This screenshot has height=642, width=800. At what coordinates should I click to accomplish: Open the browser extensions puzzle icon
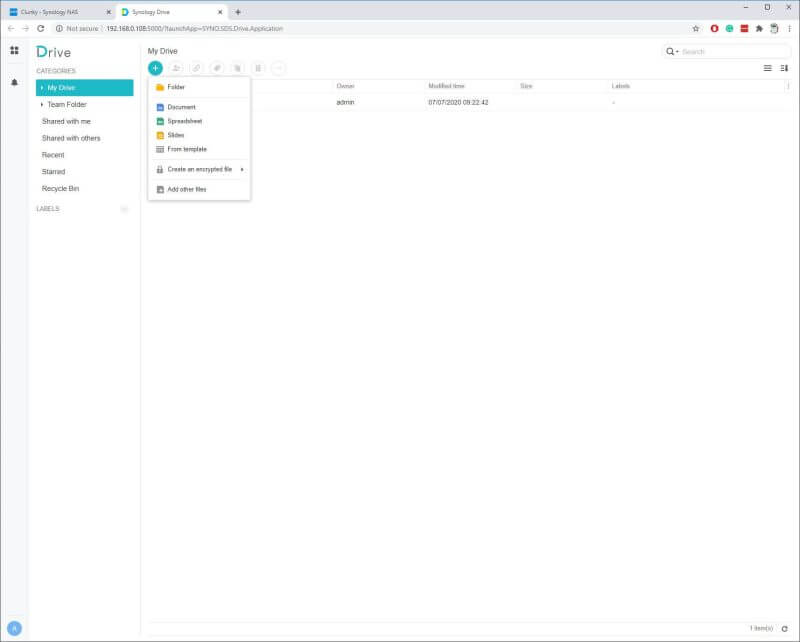click(x=759, y=29)
